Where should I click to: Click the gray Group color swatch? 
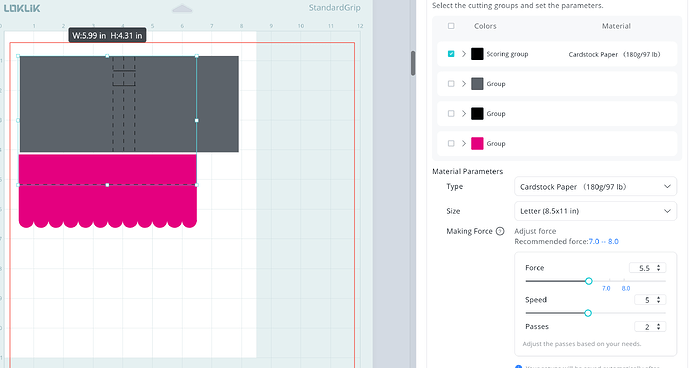[477, 84]
